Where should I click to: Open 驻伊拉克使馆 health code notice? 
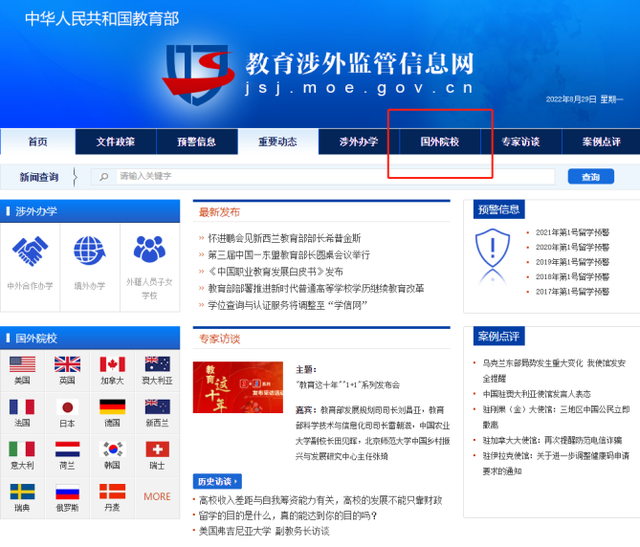[x=556, y=463]
